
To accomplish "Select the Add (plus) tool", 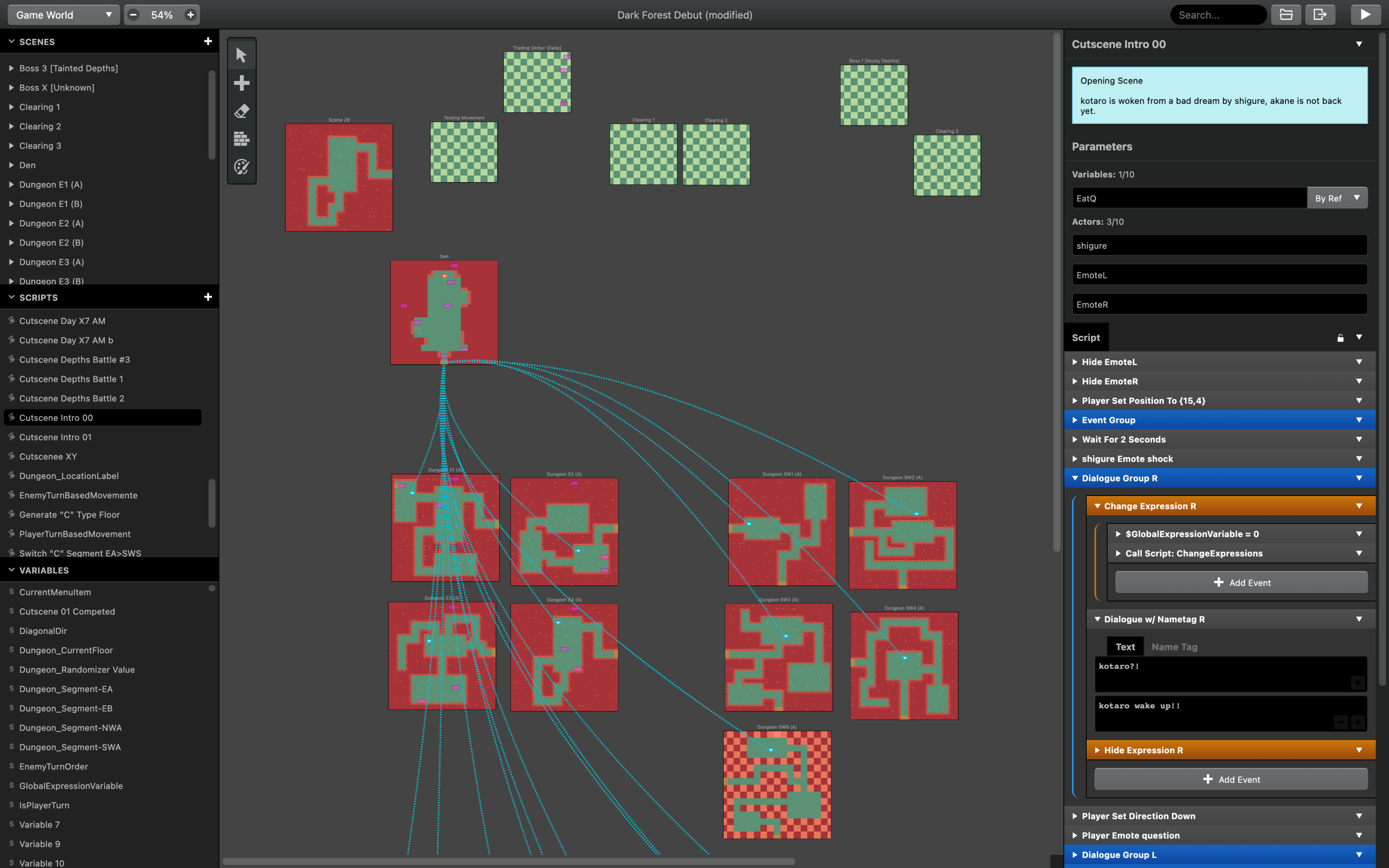I will coord(241,83).
